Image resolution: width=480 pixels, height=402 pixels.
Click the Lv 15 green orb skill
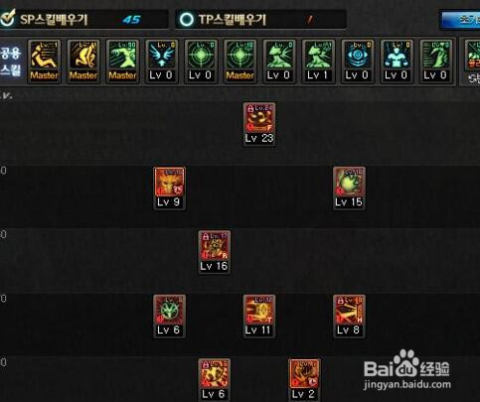[x=349, y=188]
